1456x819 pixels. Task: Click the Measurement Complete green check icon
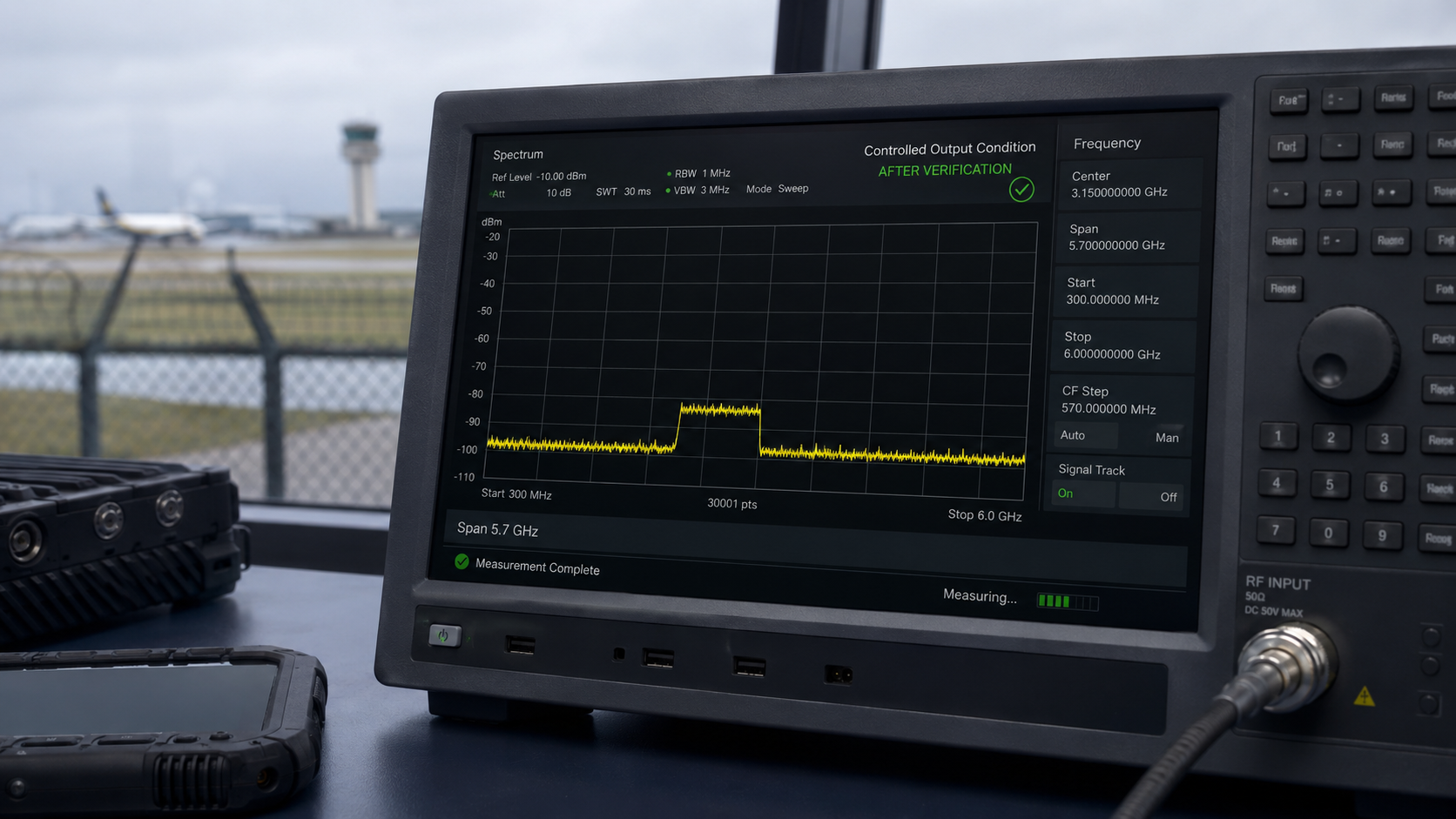(462, 561)
